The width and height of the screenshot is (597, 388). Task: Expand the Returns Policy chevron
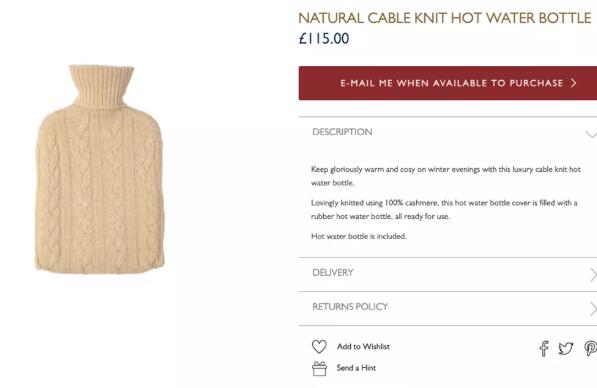tap(593, 309)
